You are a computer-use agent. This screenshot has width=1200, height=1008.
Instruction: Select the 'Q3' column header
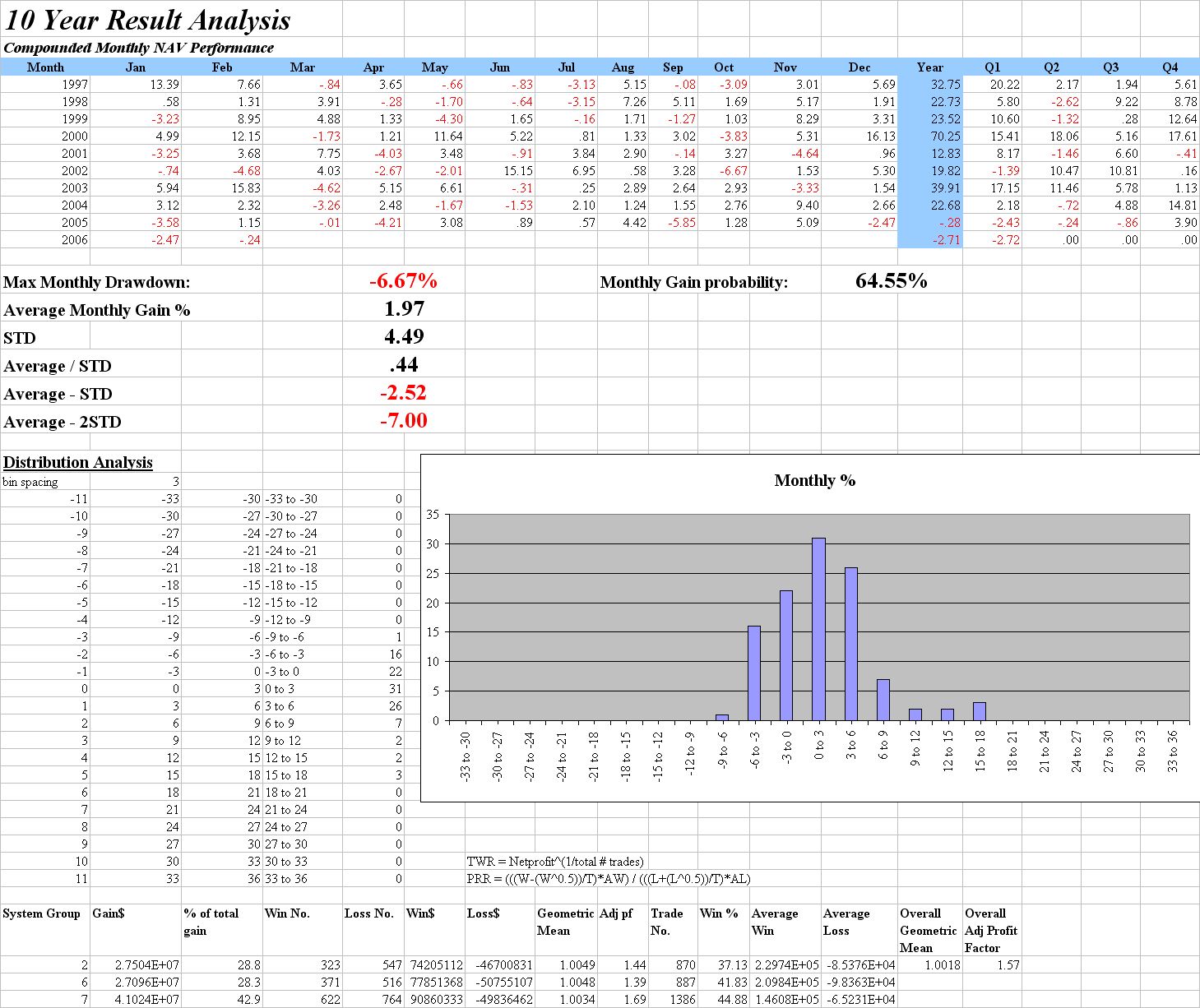click(1110, 67)
